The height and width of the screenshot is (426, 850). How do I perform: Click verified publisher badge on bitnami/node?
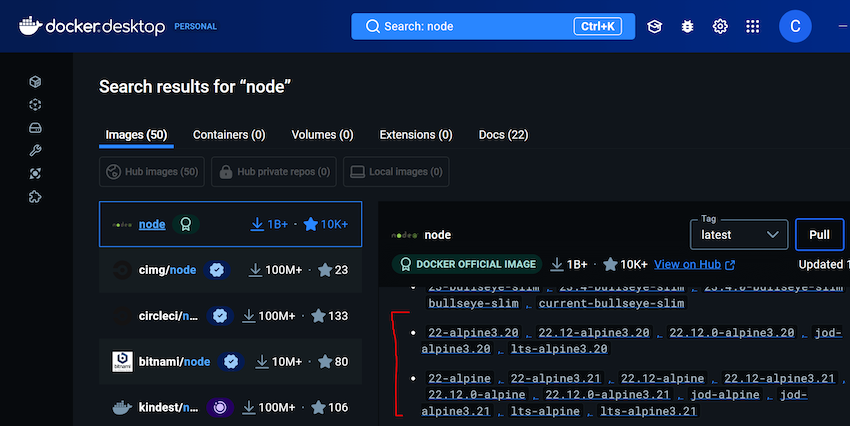231,362
